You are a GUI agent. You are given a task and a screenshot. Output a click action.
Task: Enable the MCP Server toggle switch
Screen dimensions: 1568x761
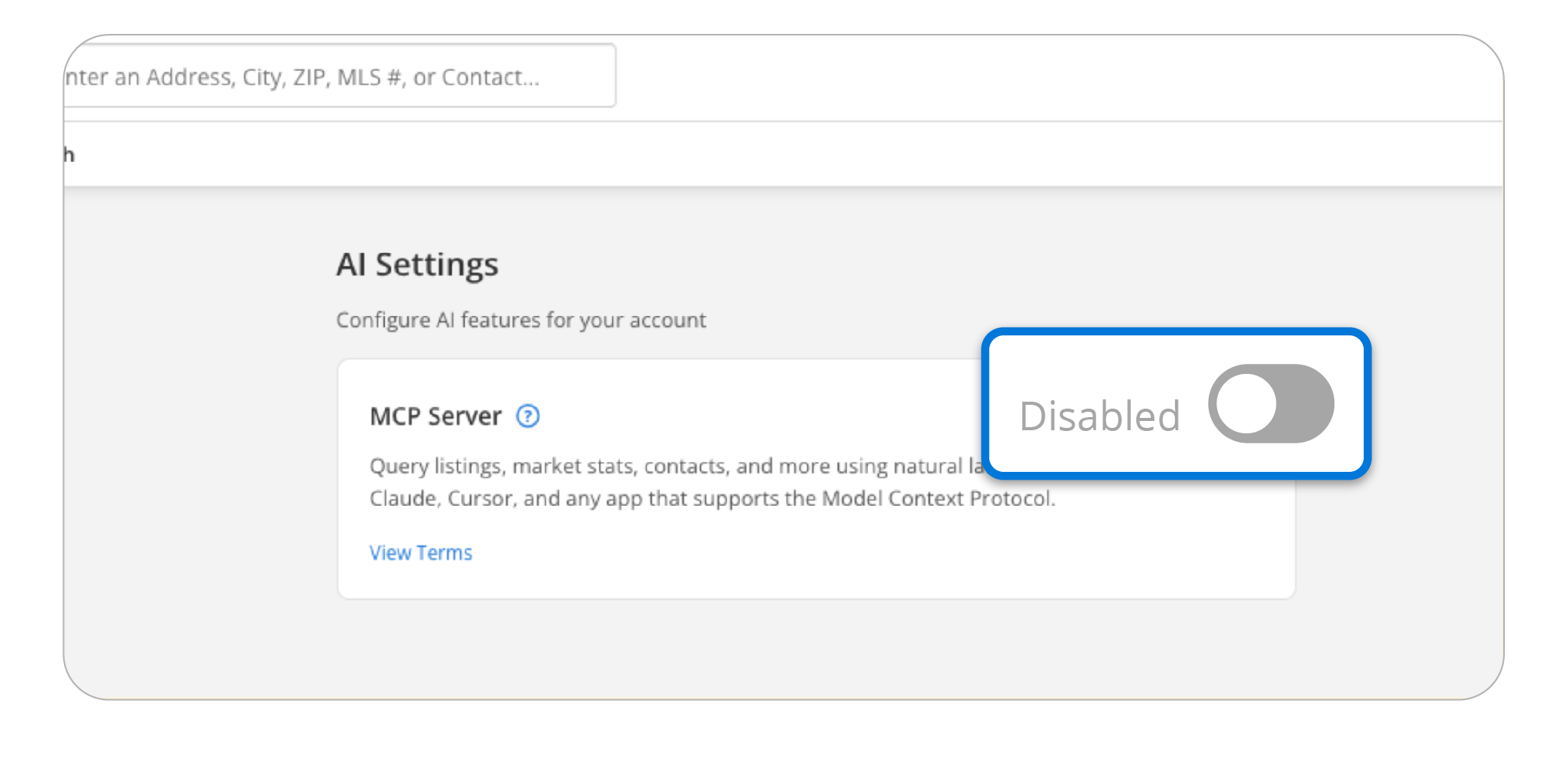tap(1270, 404)
